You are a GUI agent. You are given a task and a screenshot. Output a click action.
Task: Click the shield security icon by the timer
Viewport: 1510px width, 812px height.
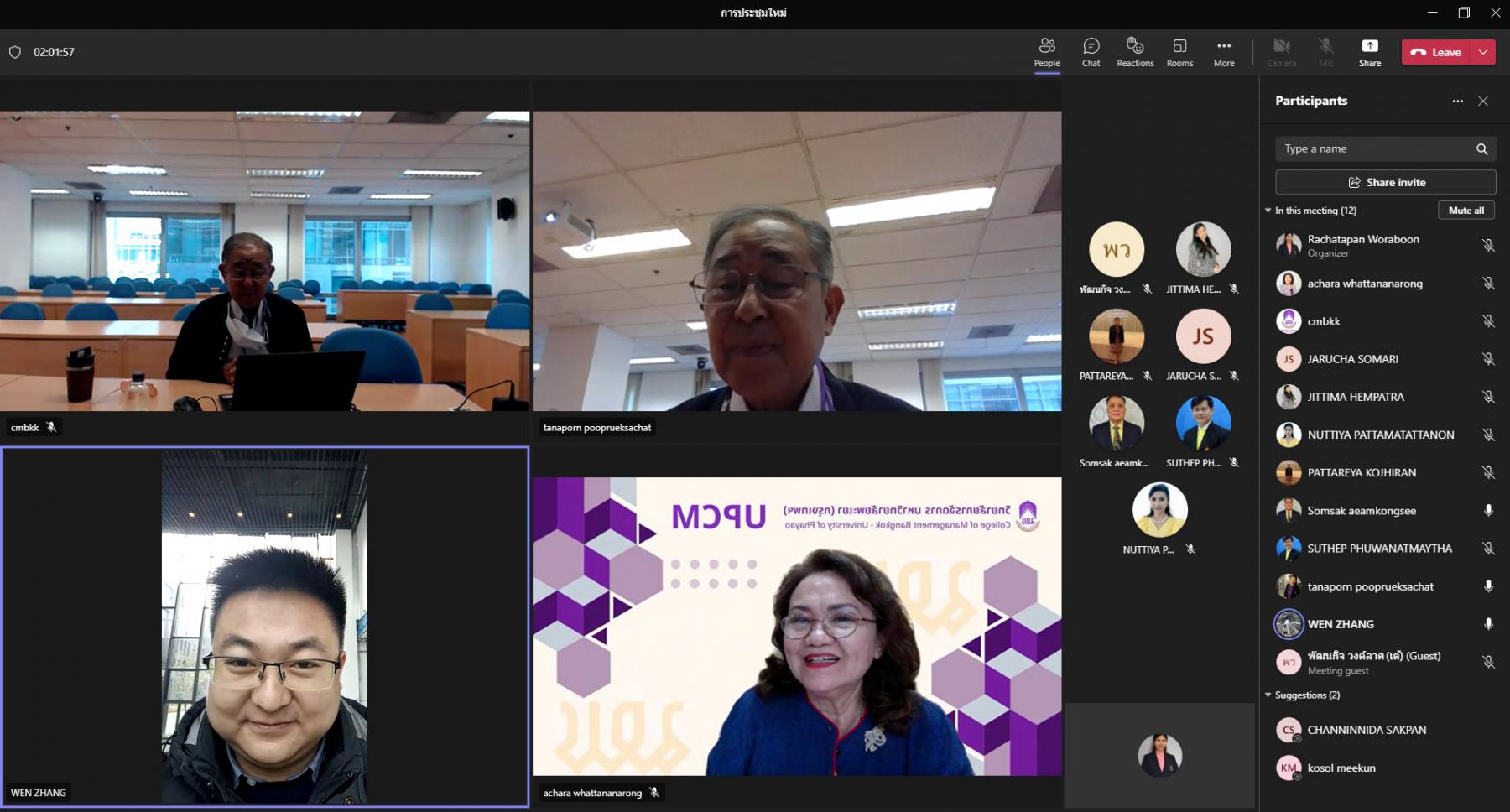click(x=15, y=52)
